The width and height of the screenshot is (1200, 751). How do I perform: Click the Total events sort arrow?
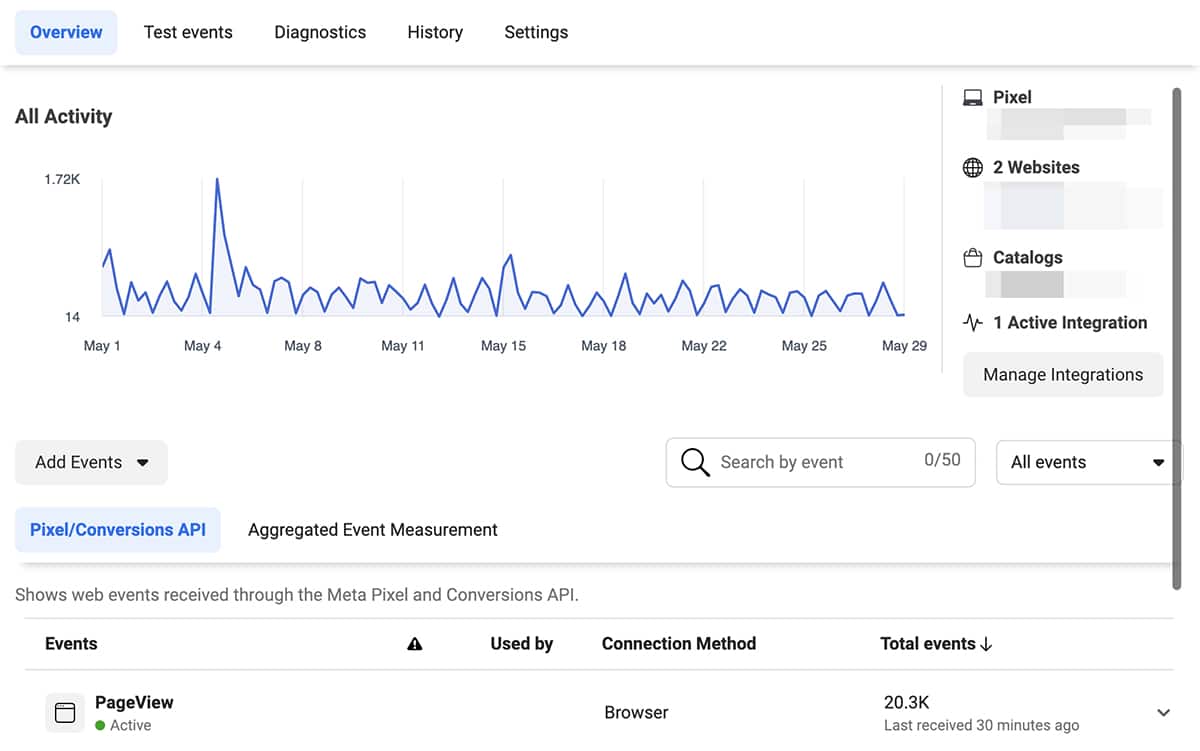click(x=986, y=645)
